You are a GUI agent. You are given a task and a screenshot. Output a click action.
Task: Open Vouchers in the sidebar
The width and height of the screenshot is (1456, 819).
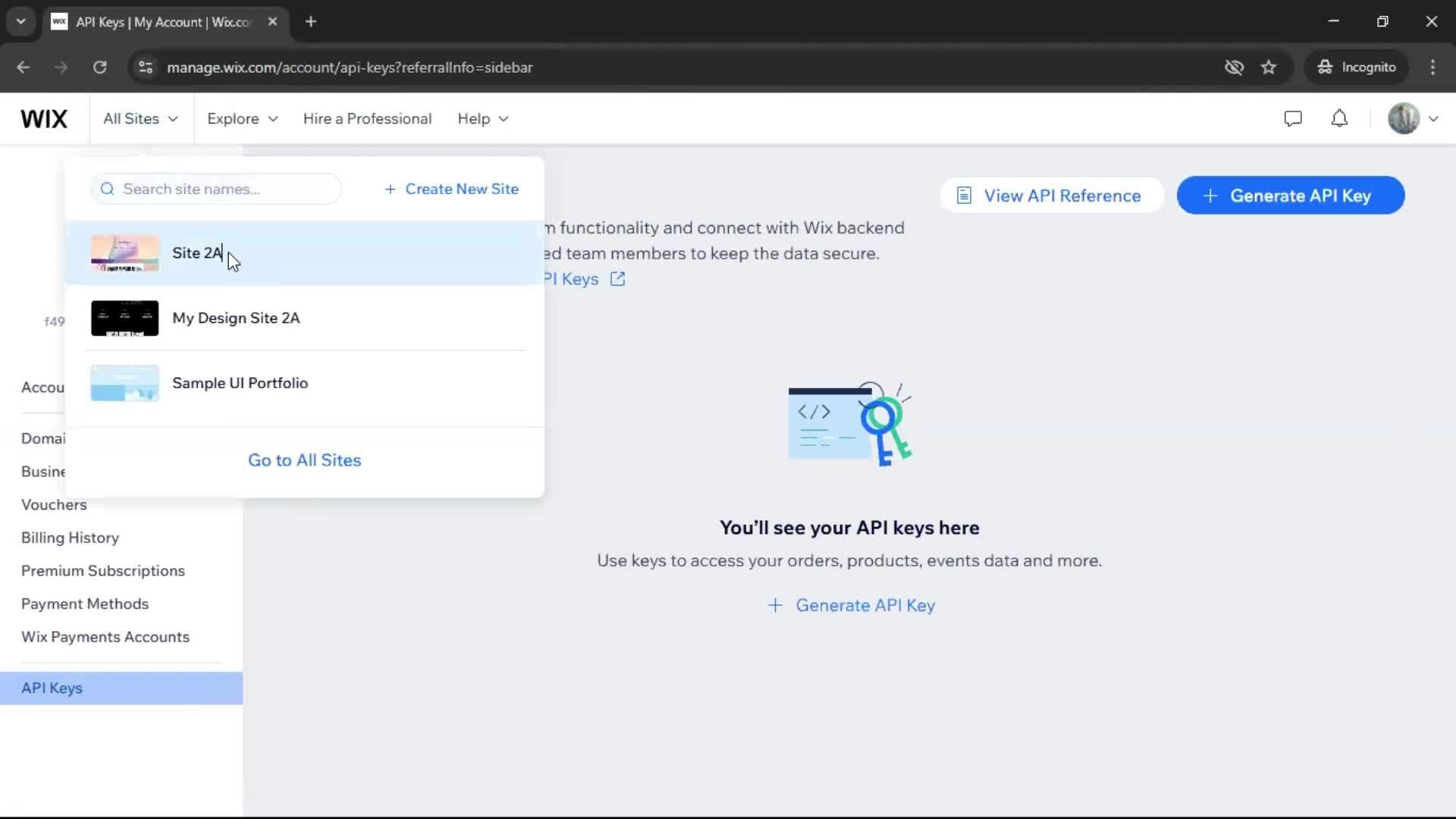coord(54,505)
